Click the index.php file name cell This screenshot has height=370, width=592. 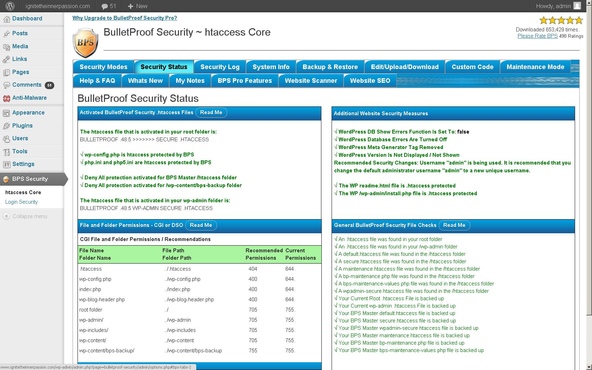(90, 290)
